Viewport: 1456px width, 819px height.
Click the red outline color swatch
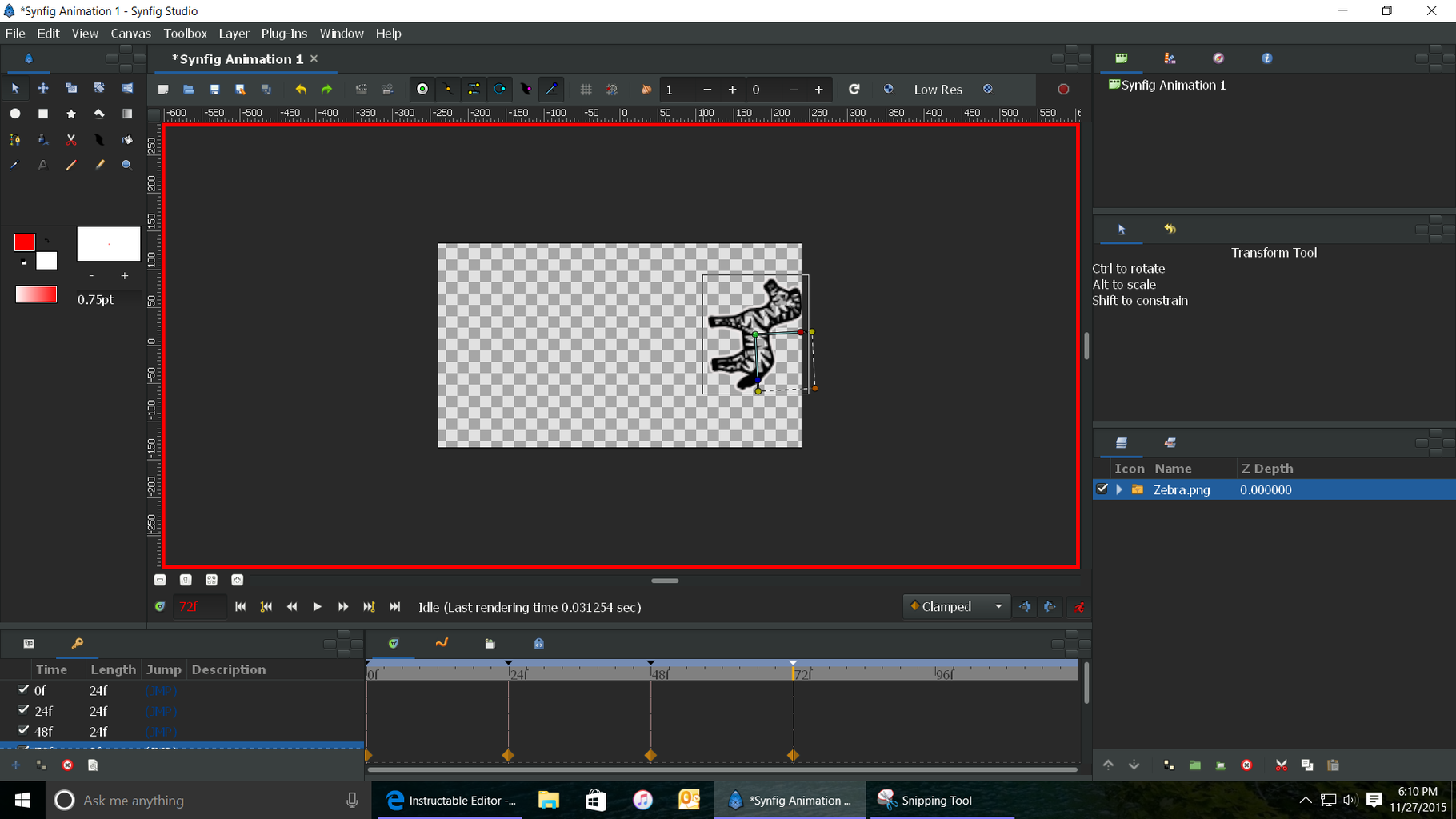[24, 242]
